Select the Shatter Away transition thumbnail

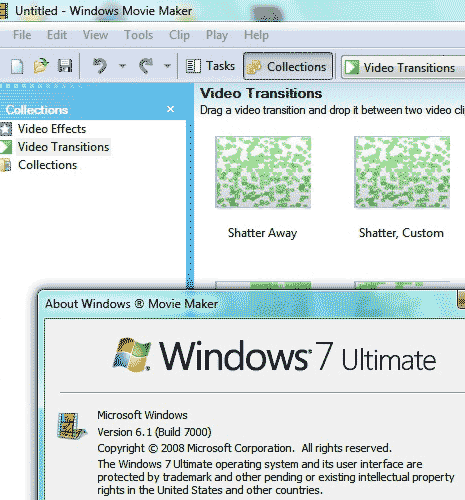[x=263, y=172]
